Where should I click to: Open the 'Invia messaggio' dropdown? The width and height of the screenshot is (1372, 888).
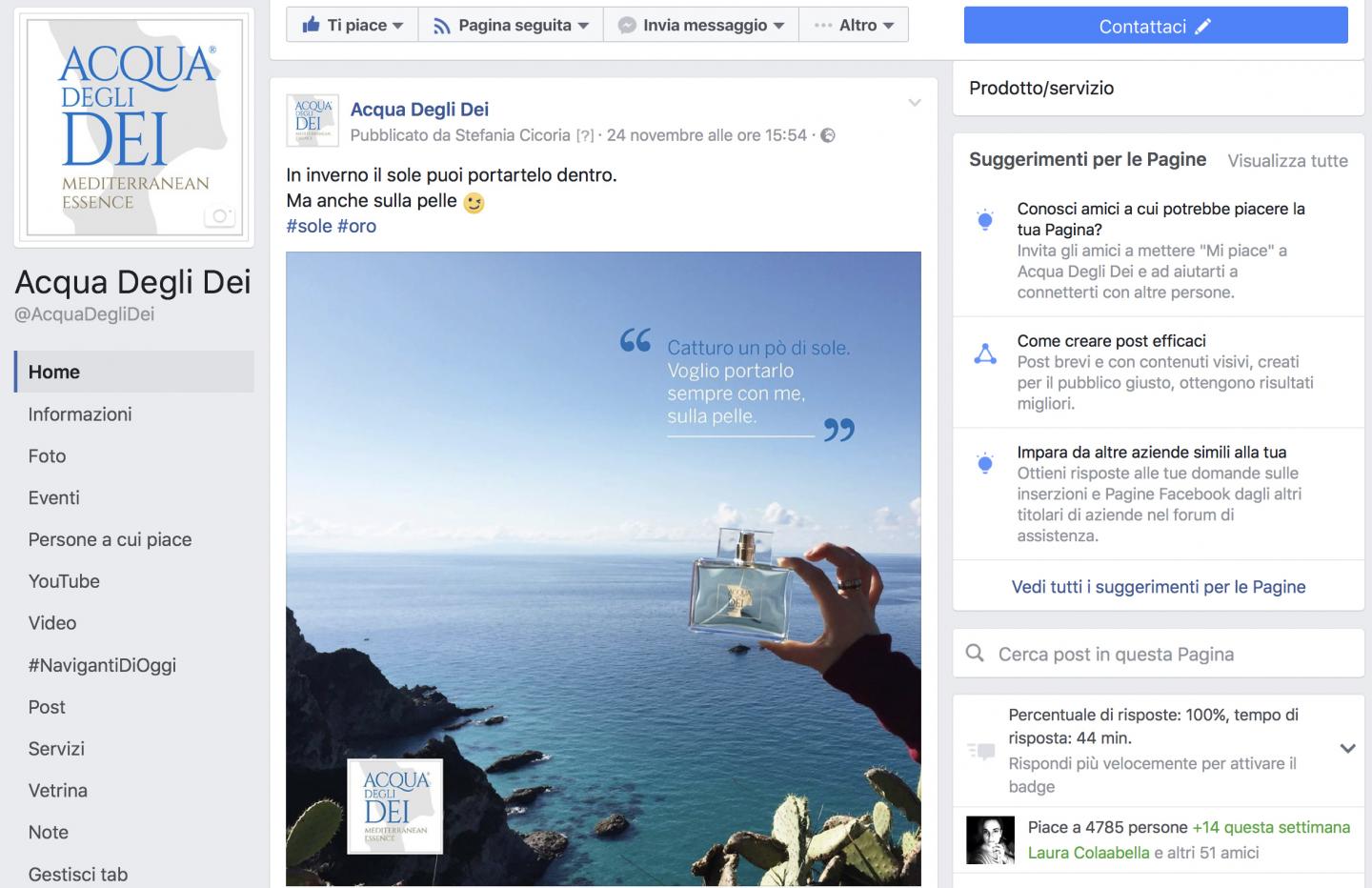coord(701,25)
